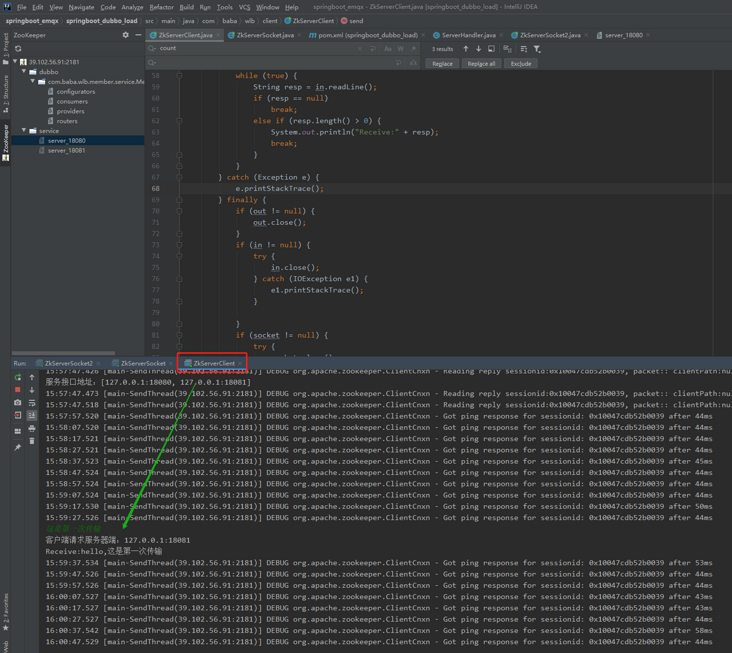
Task: Switch to ZkServerSocket2 run tab
Action: pos(68,364)
